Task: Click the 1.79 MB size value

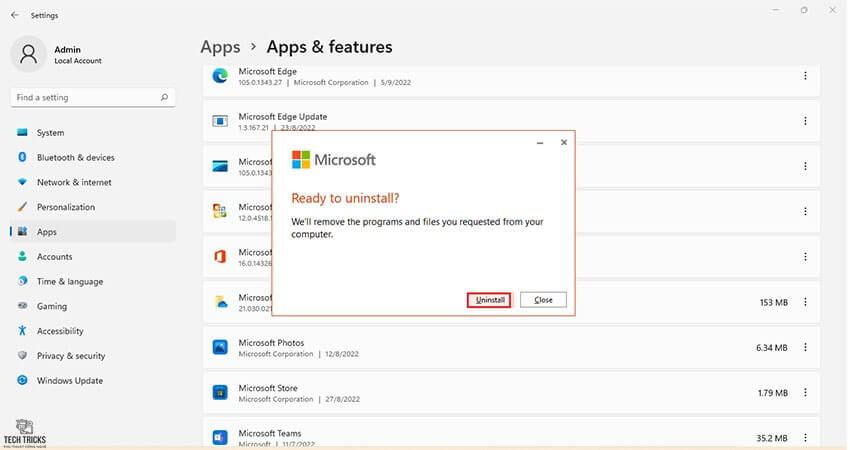Action: (772, 393)
